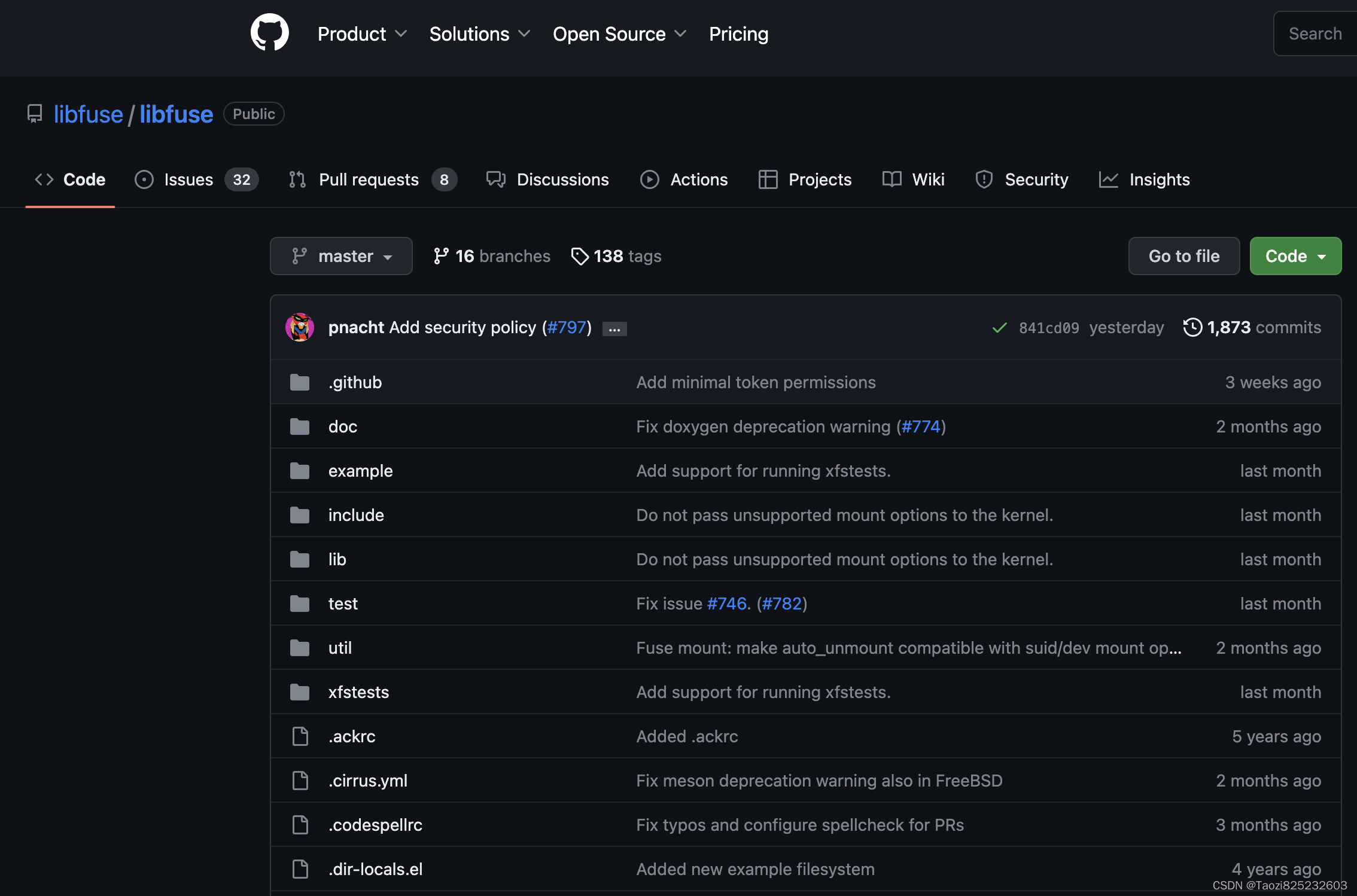Open the Actions tab
The image size is (1357, 896).
[x=684, y=179]
